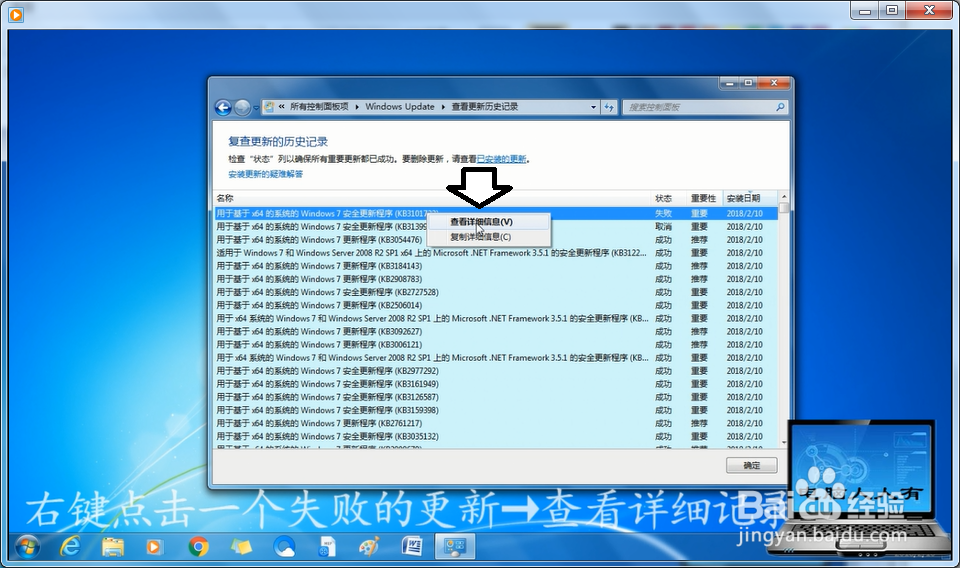
Task: Expand the arrow after '所有控制面板项' breadcrumb
Action: [x=357, y=107]
